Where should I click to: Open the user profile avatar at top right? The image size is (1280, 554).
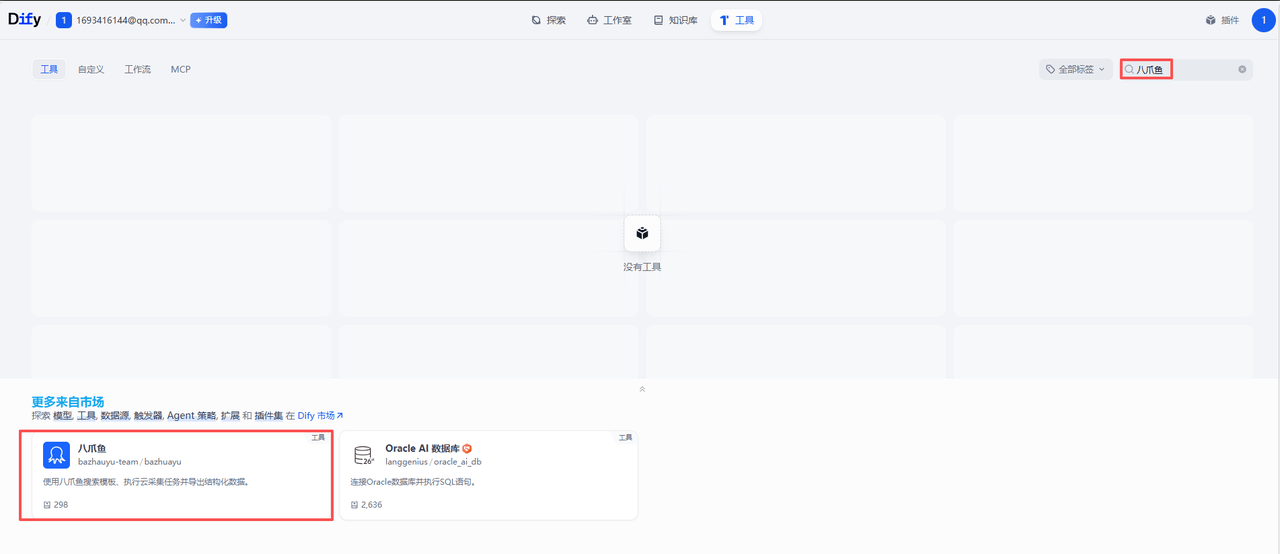coord(1263,20)
